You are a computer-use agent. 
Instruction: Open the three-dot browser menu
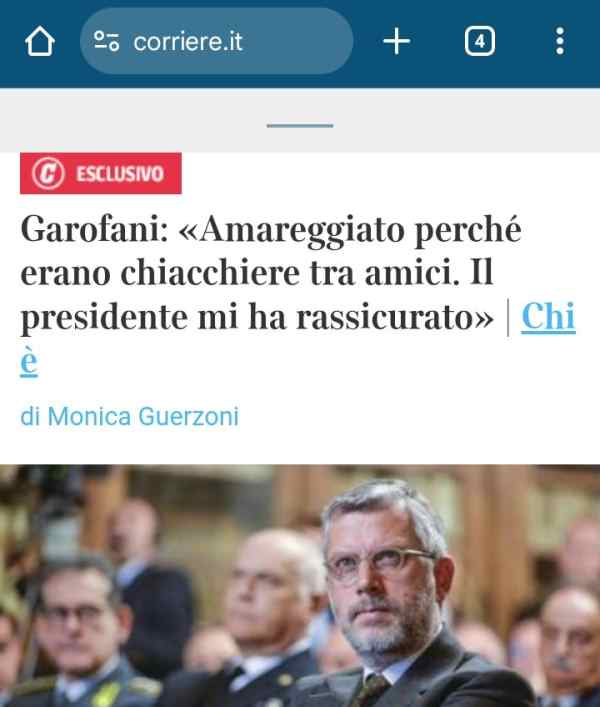559,41
